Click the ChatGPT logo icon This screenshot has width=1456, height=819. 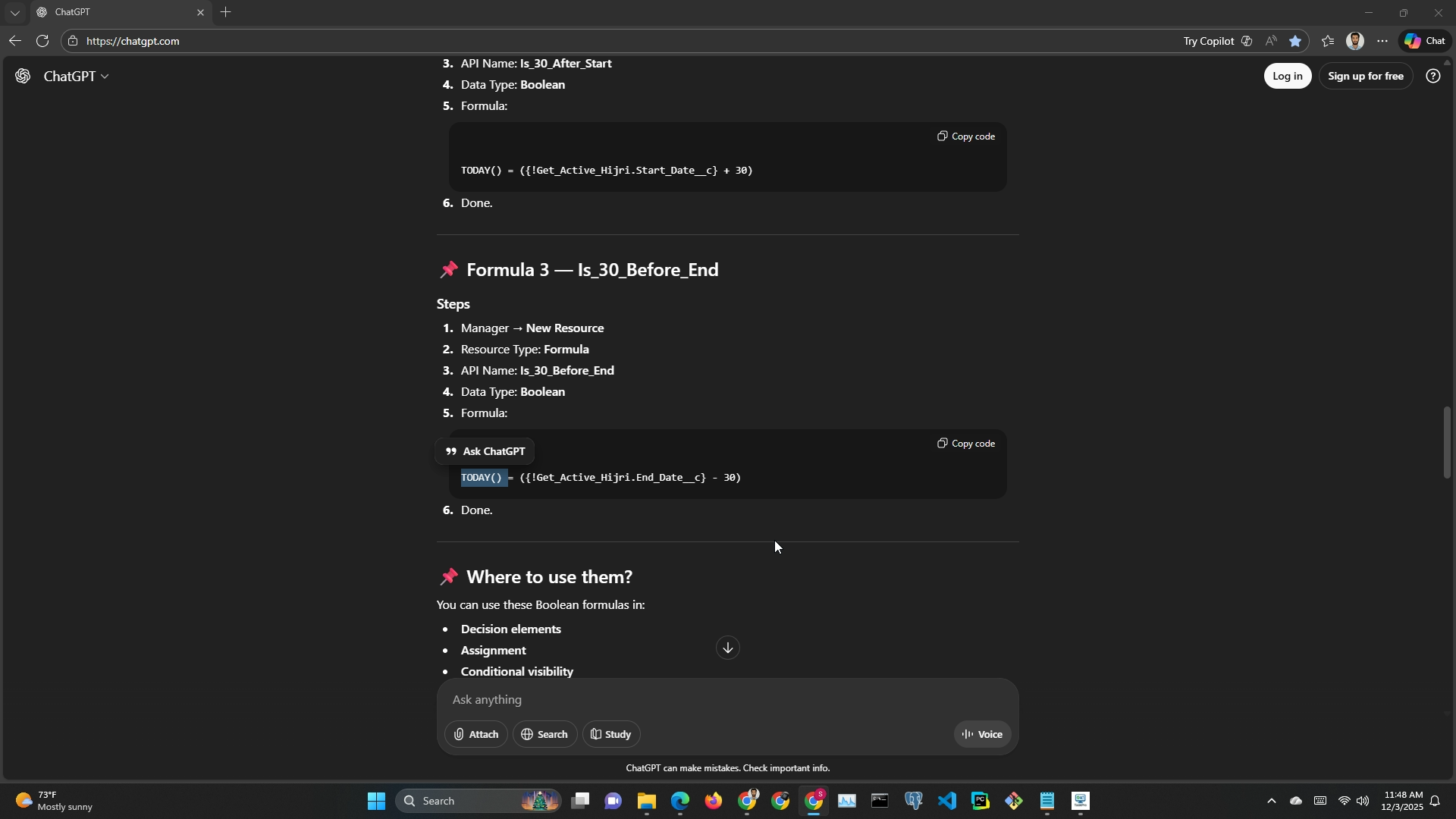click(23, 77)
